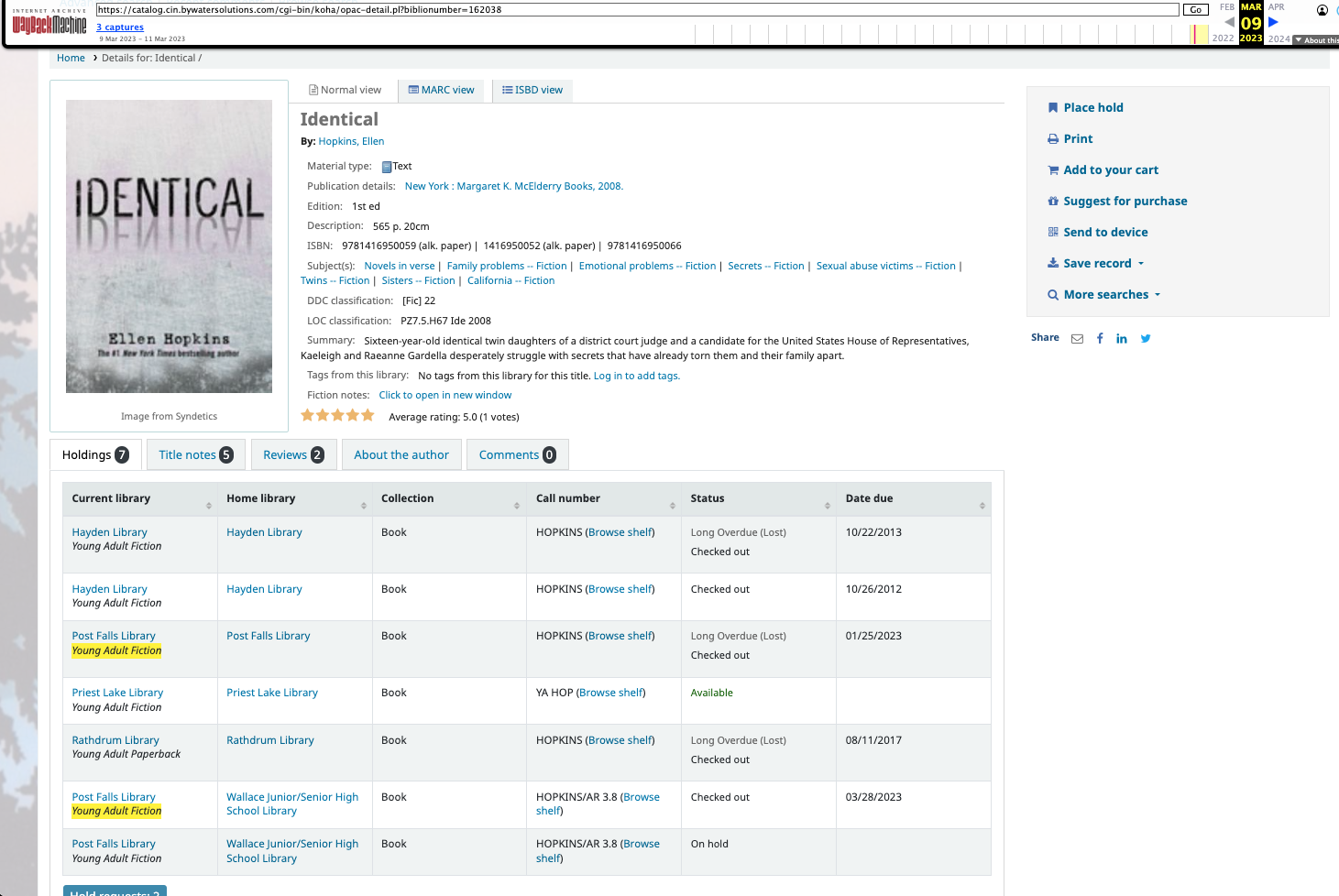Browse shelf for YA HOP call number
This screenshot has height=896, width=1339.
coord(611,693)
